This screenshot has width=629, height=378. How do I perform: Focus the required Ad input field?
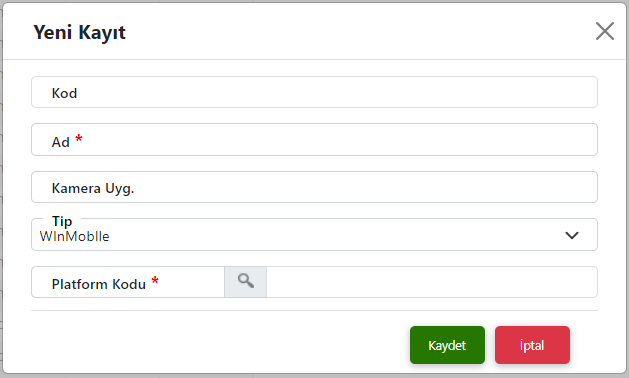(314, 140)
